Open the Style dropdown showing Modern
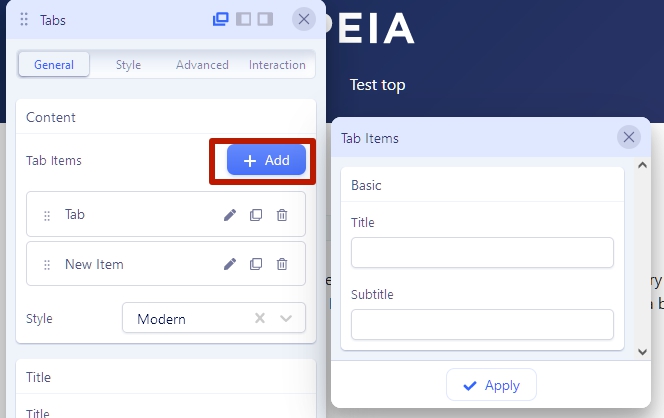This screenshot has width=664, height=418. [287, 319]
